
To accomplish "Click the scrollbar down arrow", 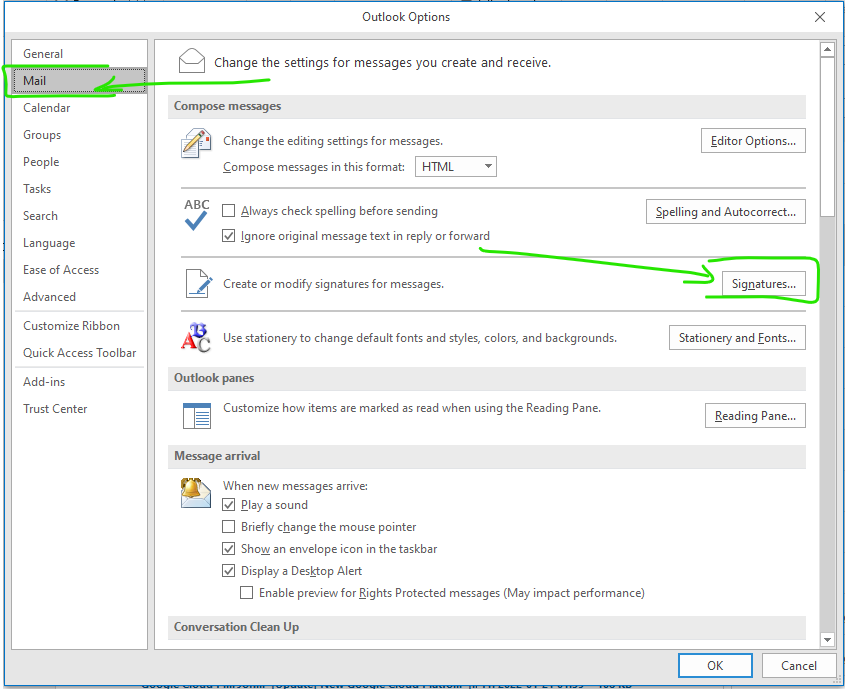I will 827,639.
